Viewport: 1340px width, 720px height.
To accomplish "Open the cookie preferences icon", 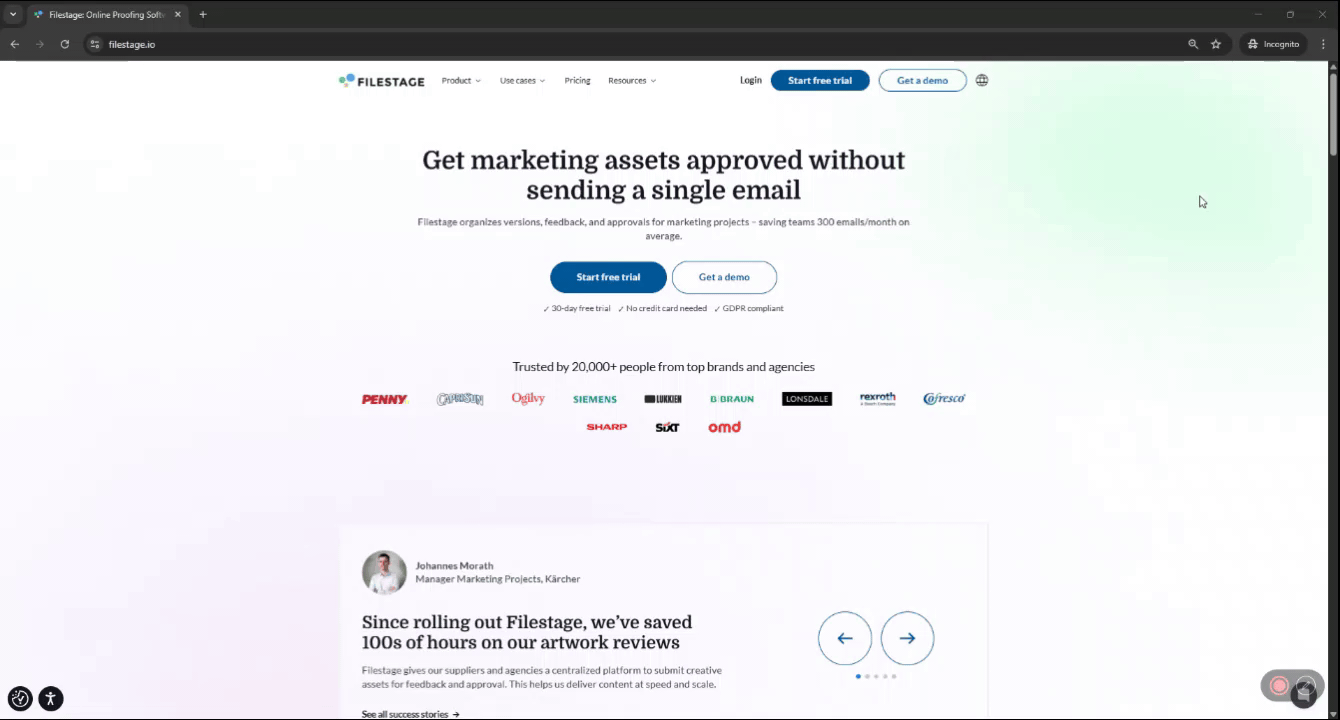I will 20,699.
